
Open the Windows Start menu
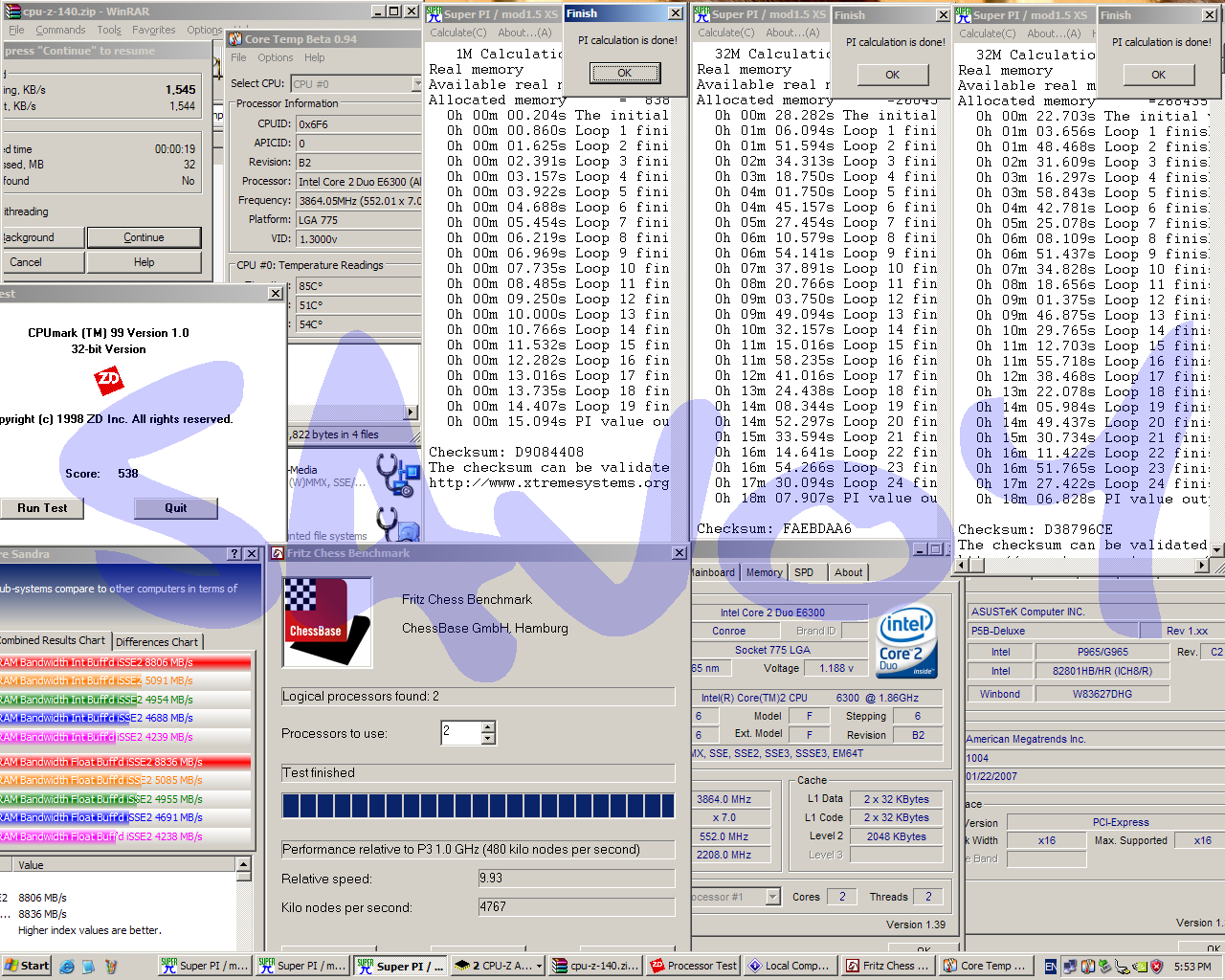(27, 967)
